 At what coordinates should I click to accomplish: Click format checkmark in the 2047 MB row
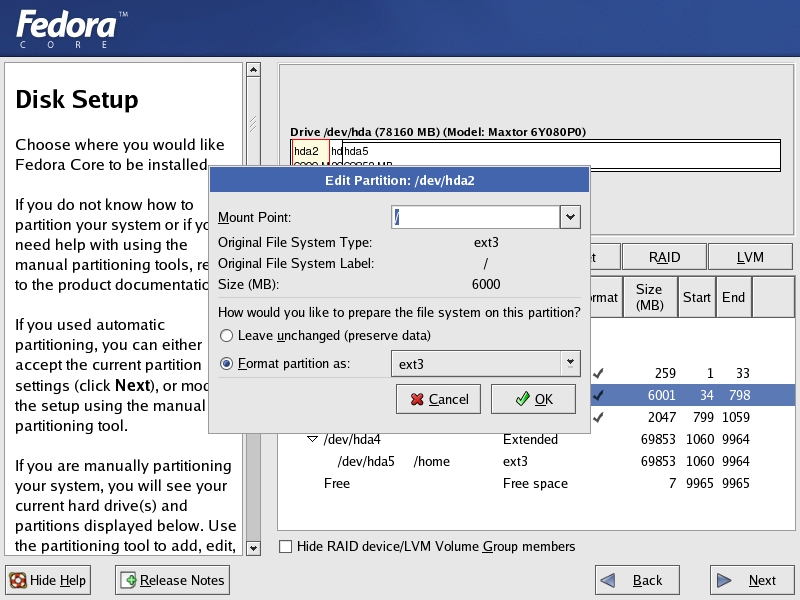(x=598, y=417)
